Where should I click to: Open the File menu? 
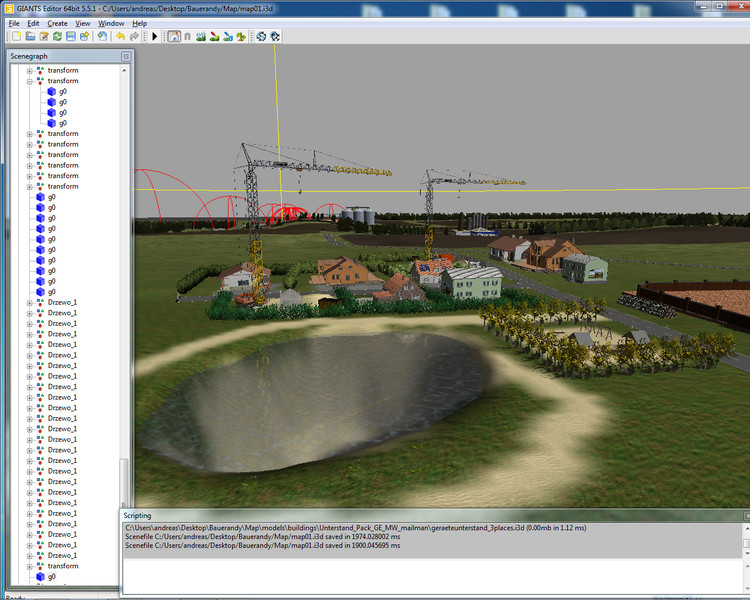click(14, 23)
